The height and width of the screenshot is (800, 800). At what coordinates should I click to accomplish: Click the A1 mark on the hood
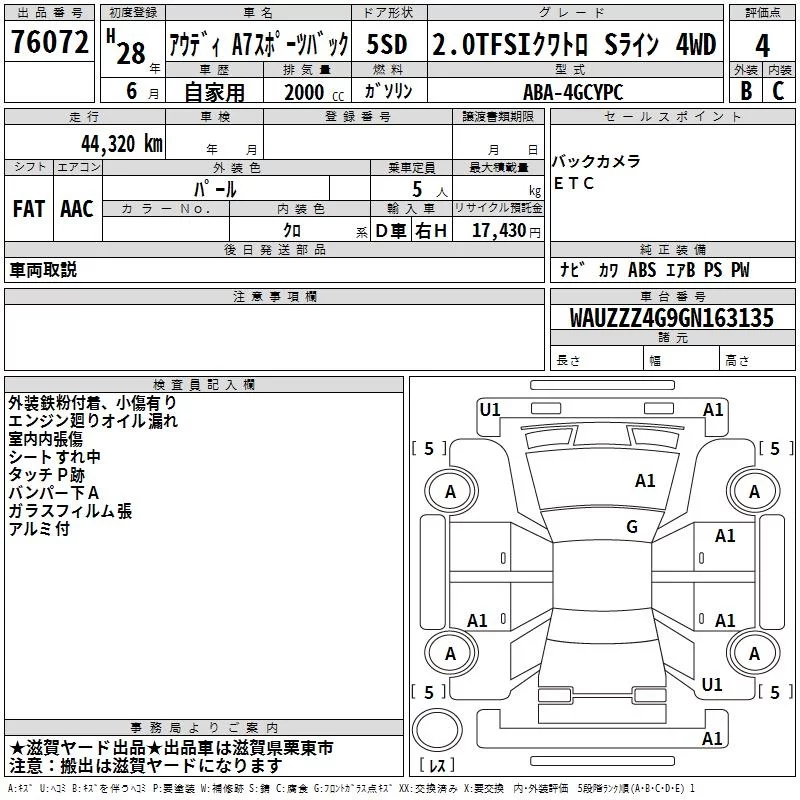click(645, 481)
